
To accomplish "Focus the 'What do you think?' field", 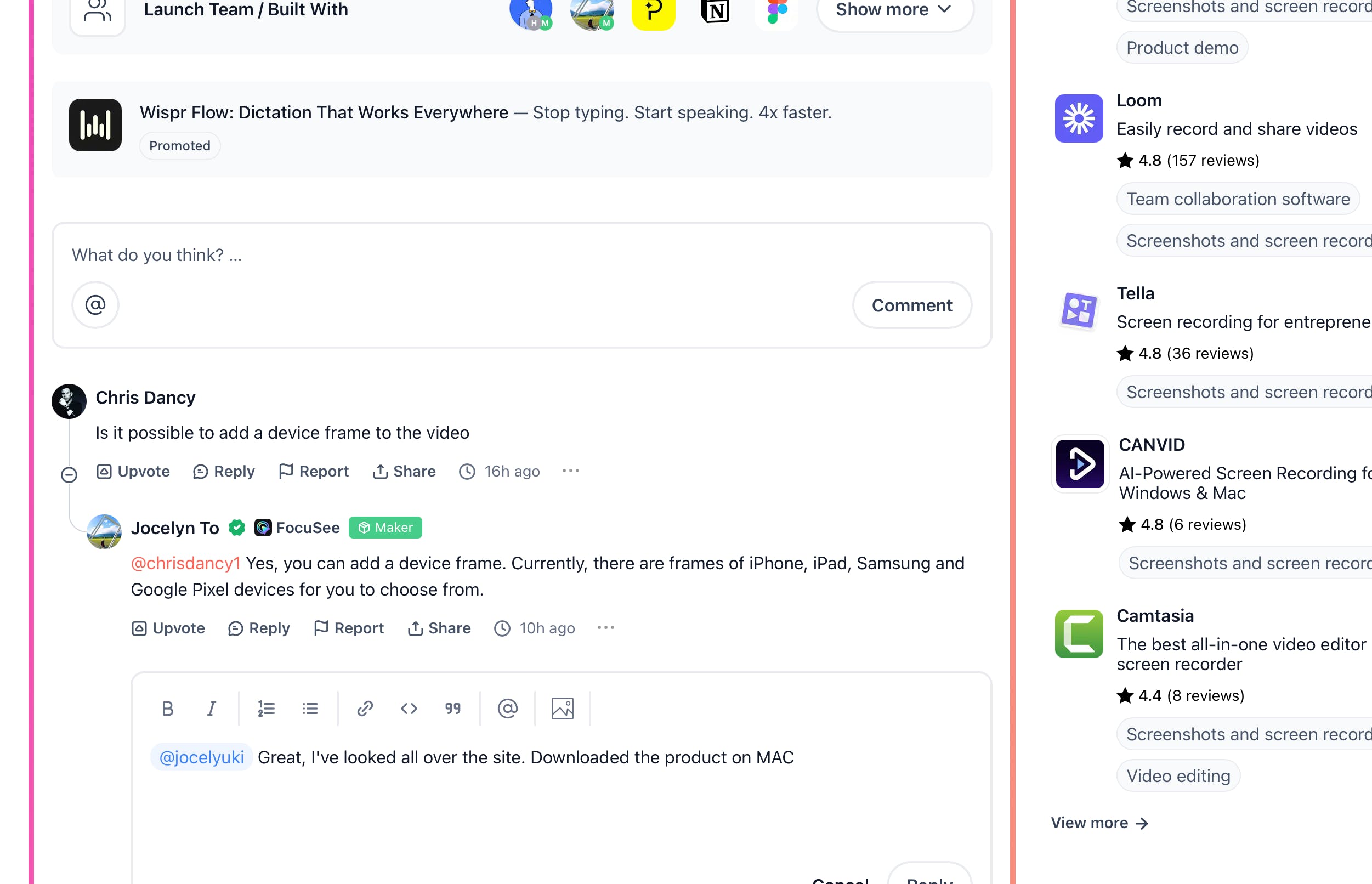I will pyautogui.click(x=521, y=255).
